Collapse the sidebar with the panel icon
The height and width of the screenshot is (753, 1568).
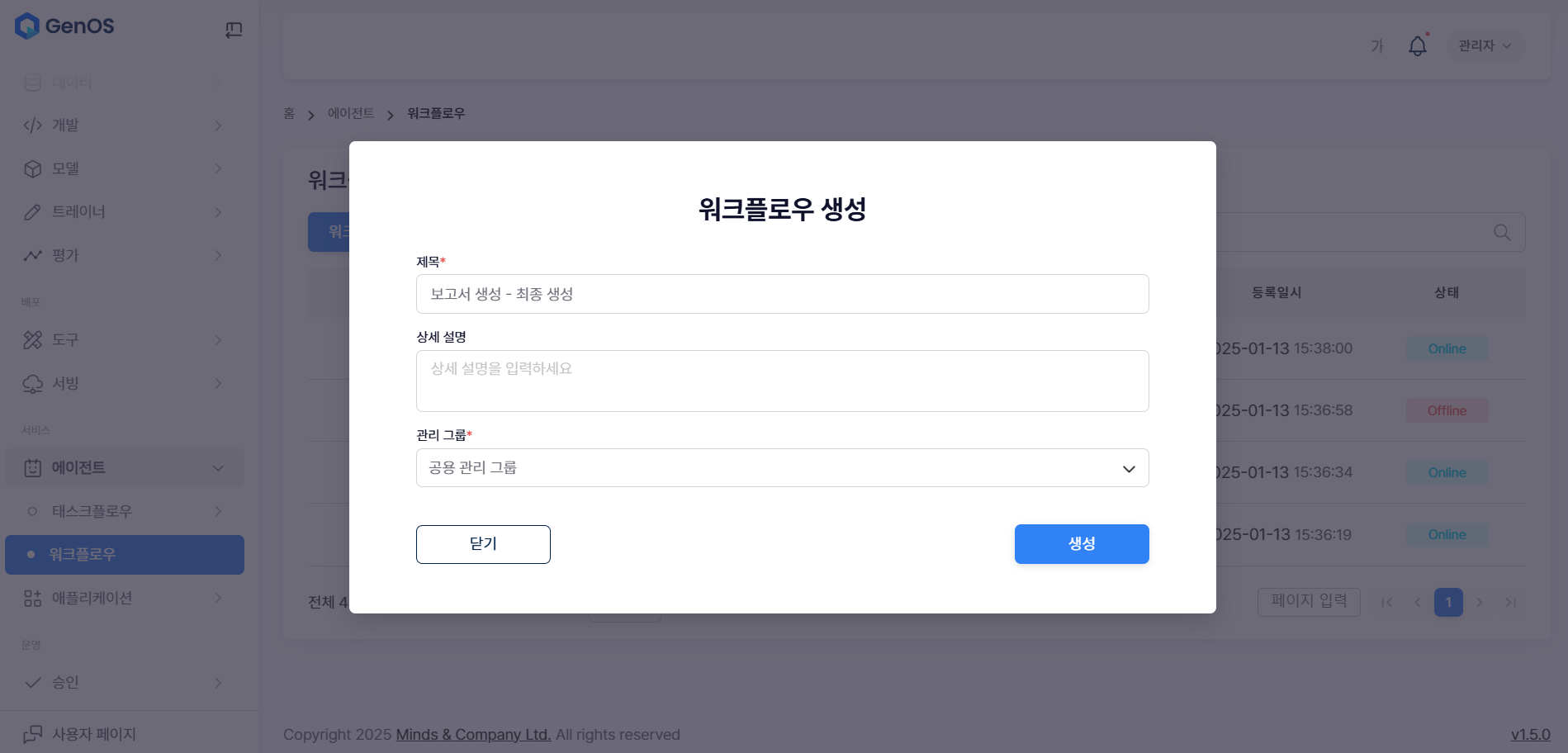234,31
